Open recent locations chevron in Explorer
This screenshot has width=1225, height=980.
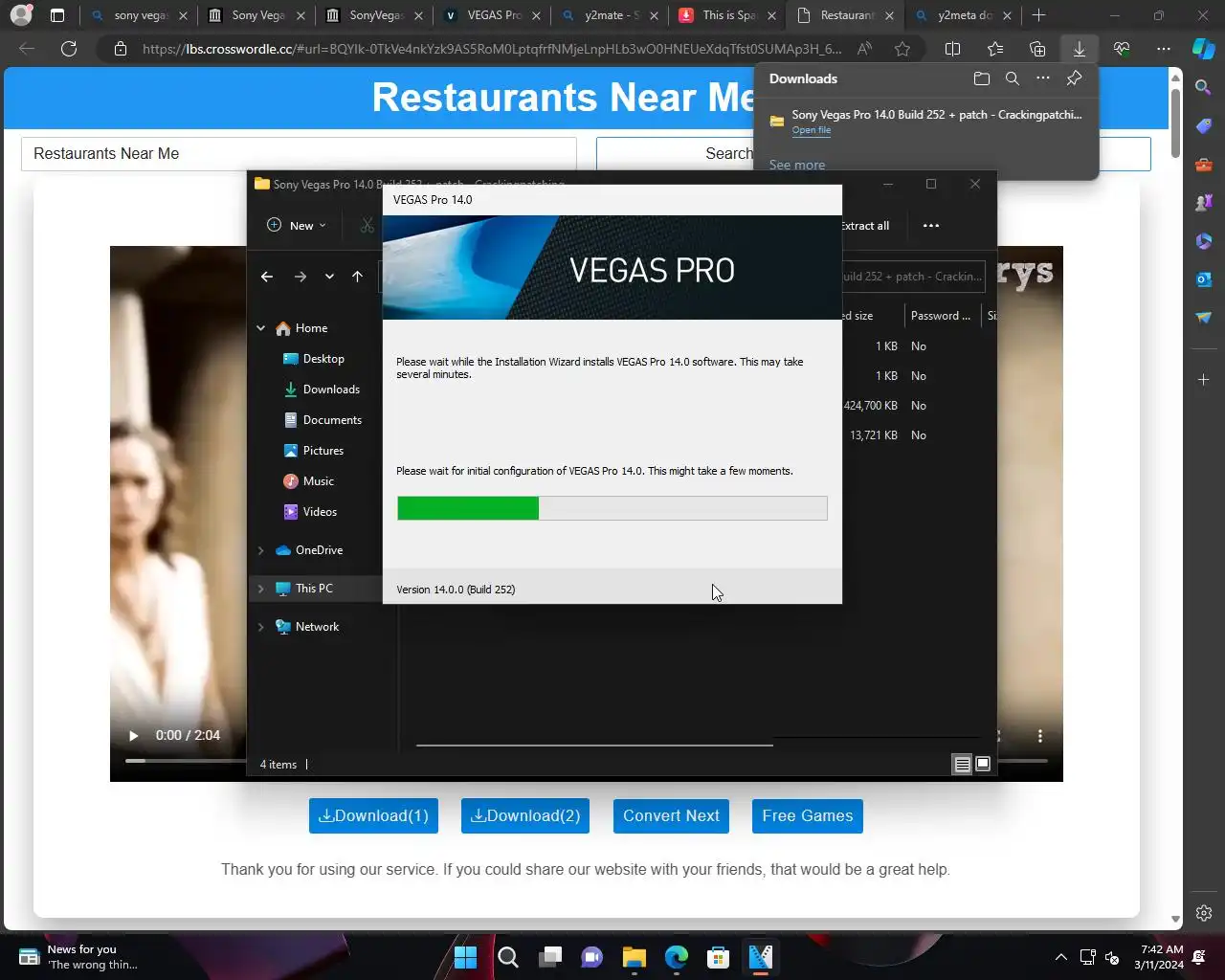(329, 277)
